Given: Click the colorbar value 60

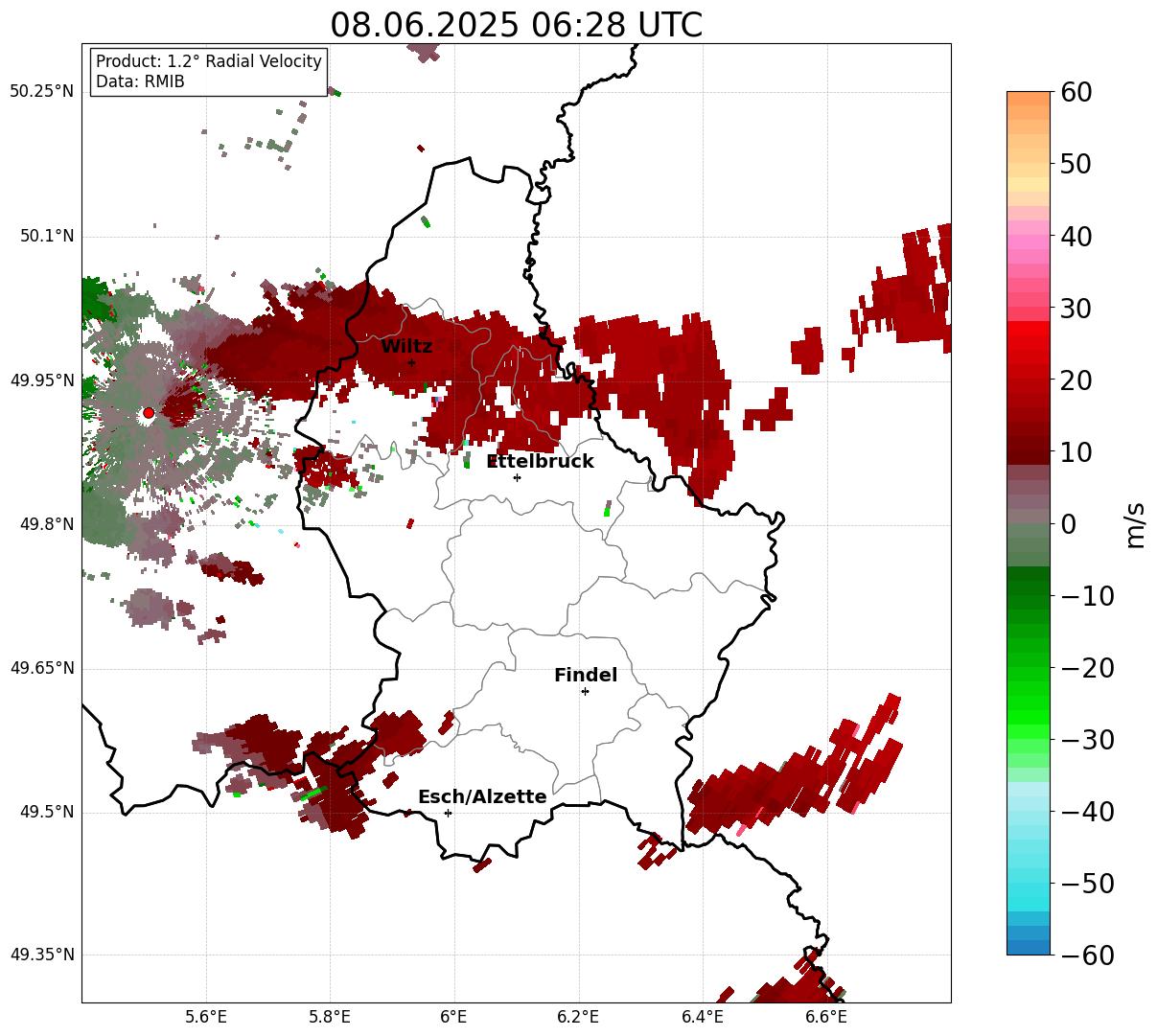Looking at the screenshot, I should [1075, 92].
